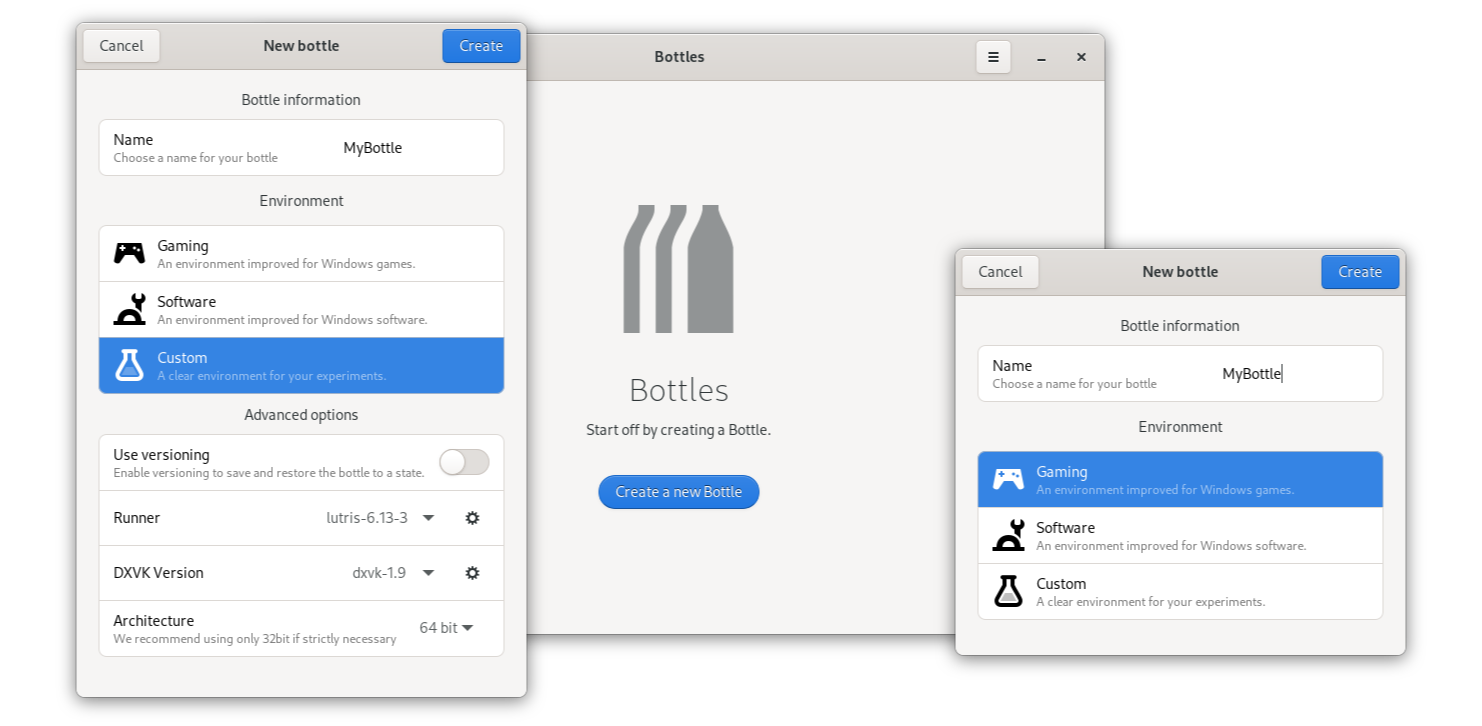Click the blue Create button in right dialog

(1359, 271)
